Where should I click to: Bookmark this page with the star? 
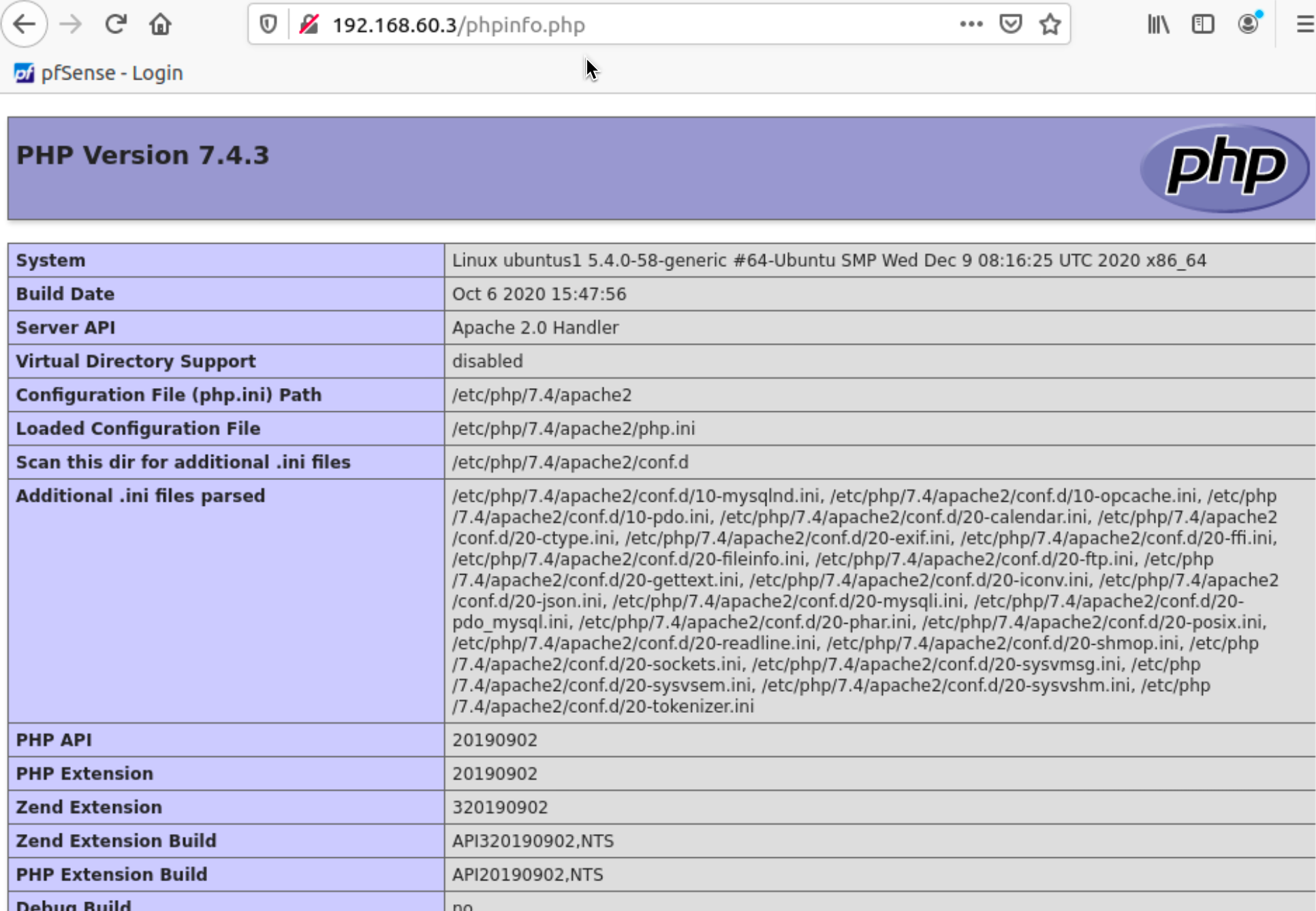click(1050, 25)
